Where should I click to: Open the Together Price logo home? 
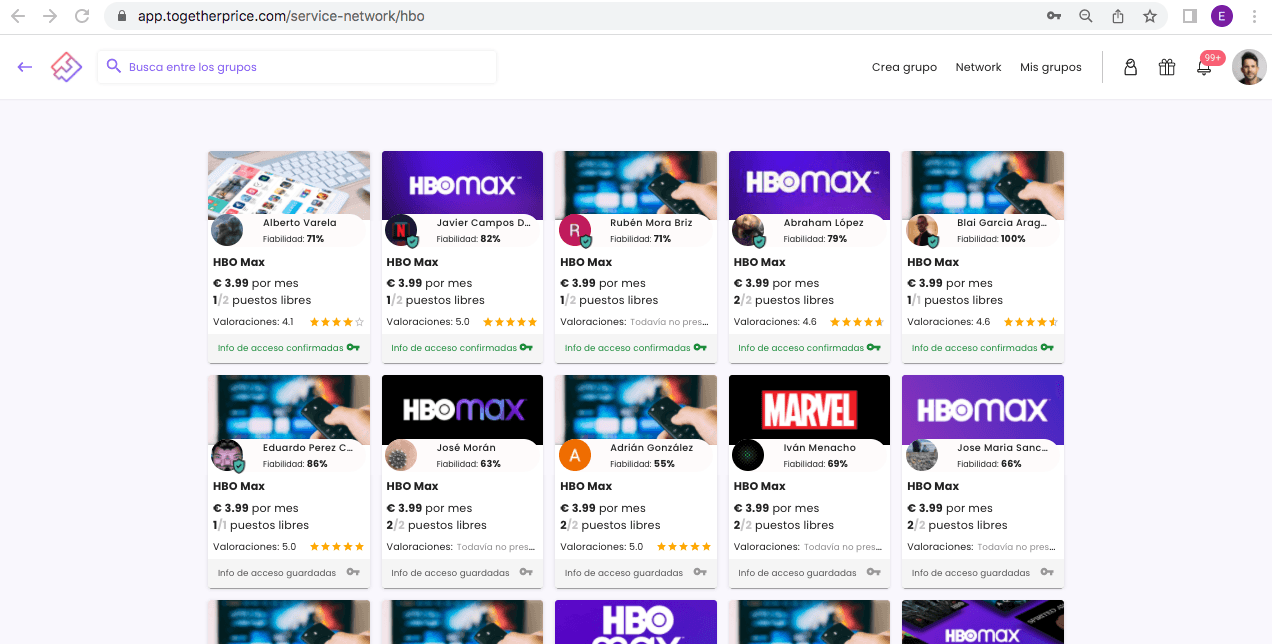point(66,67)
